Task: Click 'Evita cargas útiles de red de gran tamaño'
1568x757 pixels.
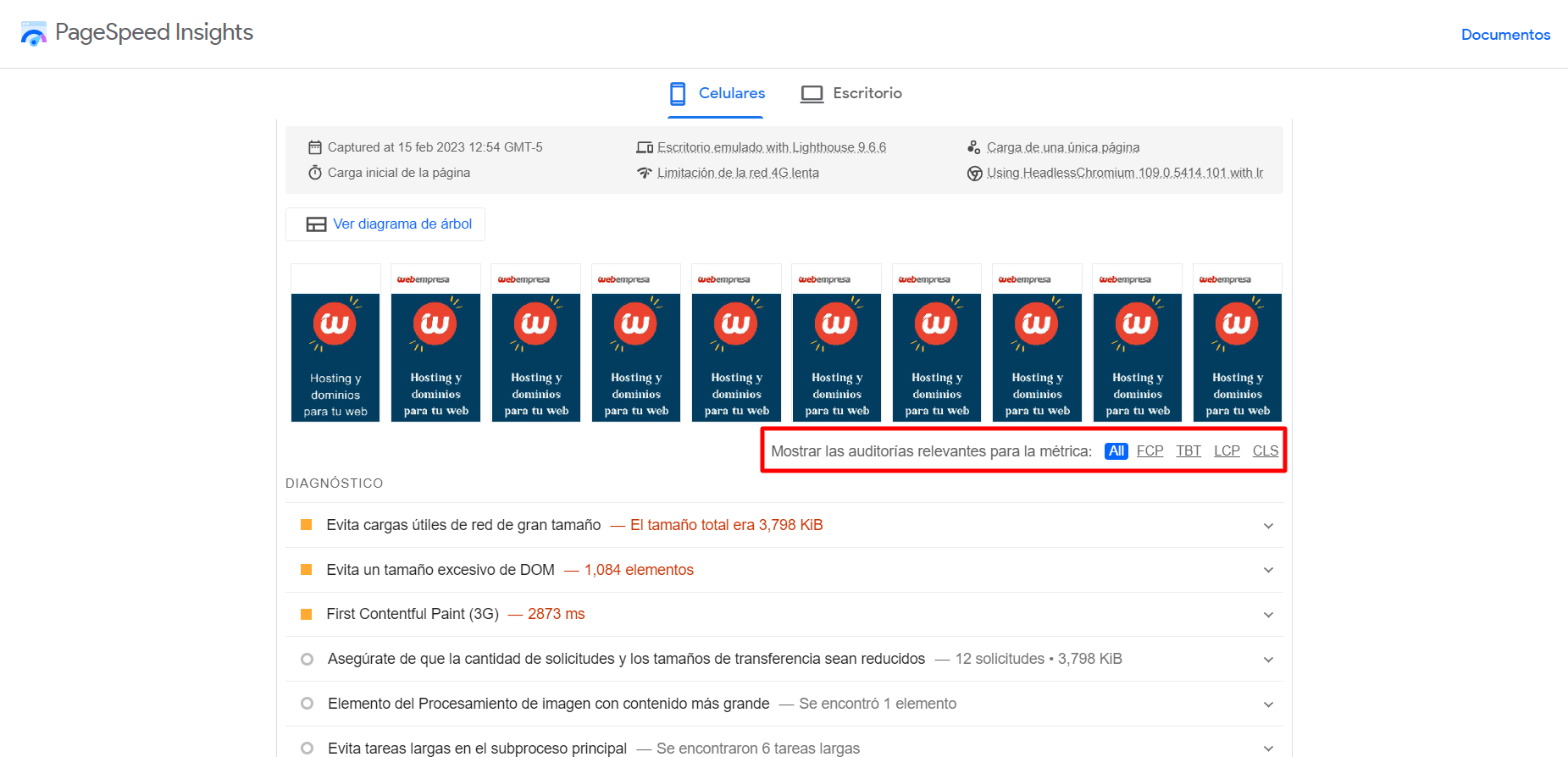Action: [463, 525]
